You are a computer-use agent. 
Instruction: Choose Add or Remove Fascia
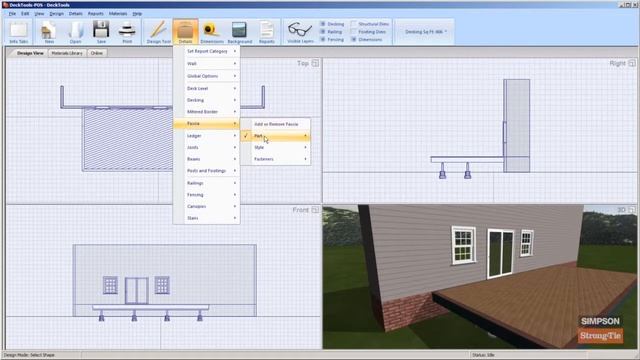click(x=276, y=124)
